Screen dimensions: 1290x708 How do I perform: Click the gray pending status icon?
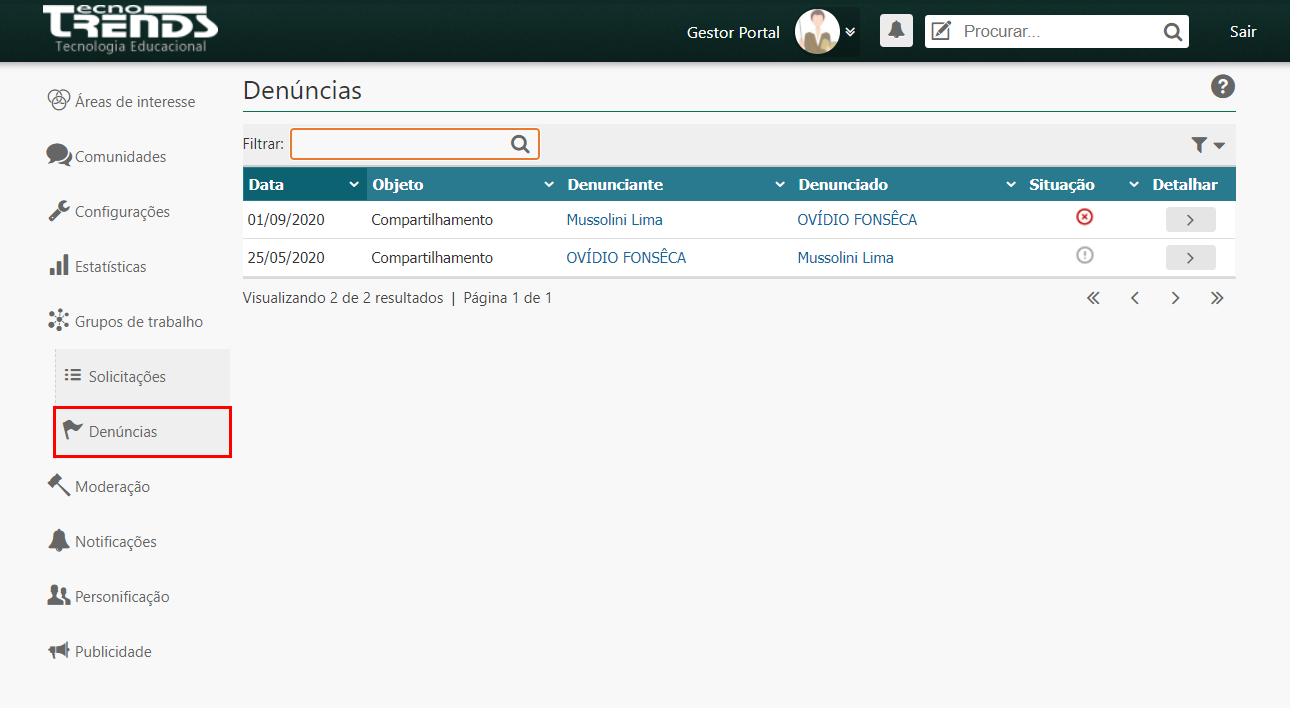coord(1084,255)
